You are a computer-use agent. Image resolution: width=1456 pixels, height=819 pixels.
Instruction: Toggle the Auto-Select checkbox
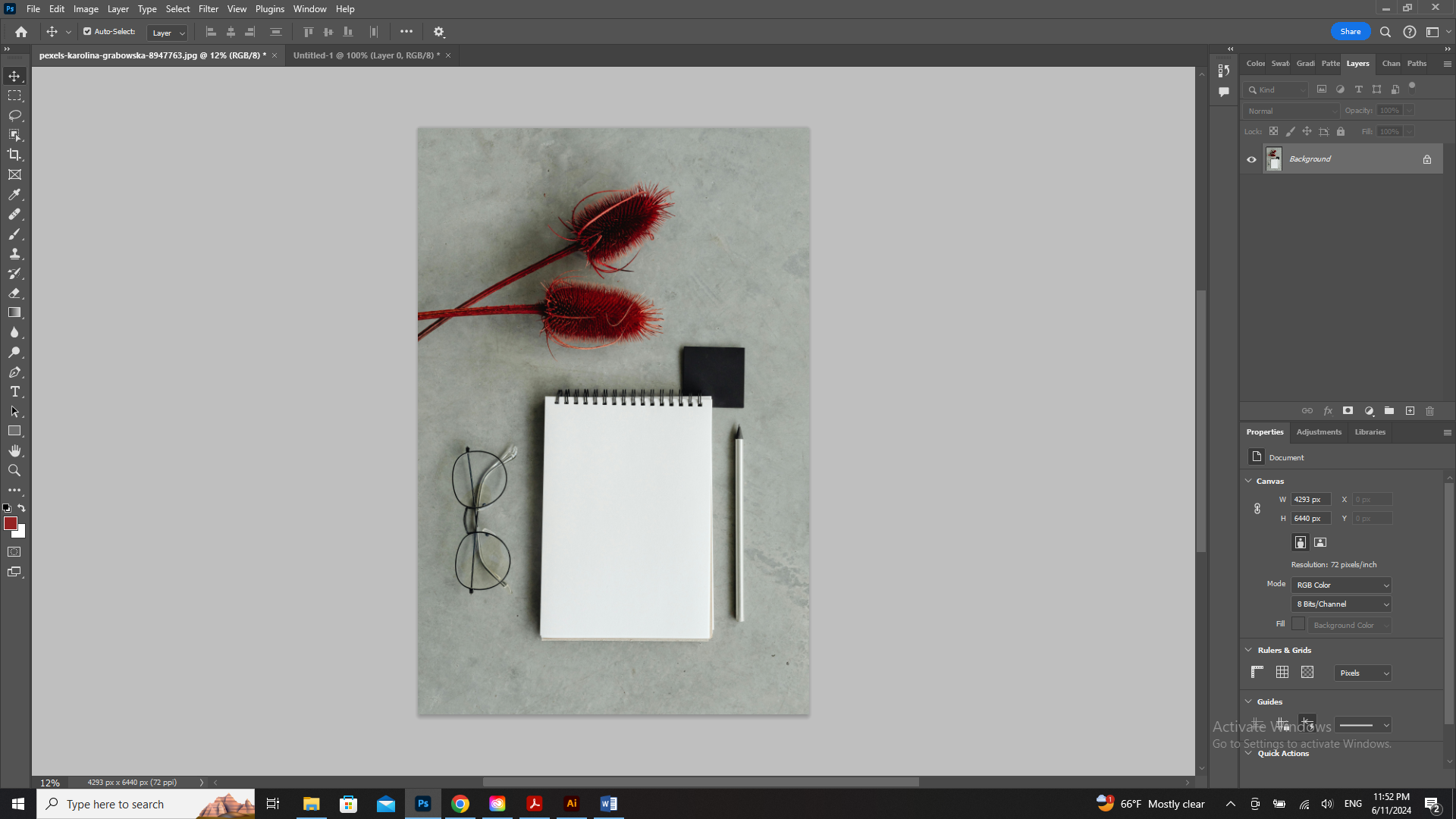86,31
